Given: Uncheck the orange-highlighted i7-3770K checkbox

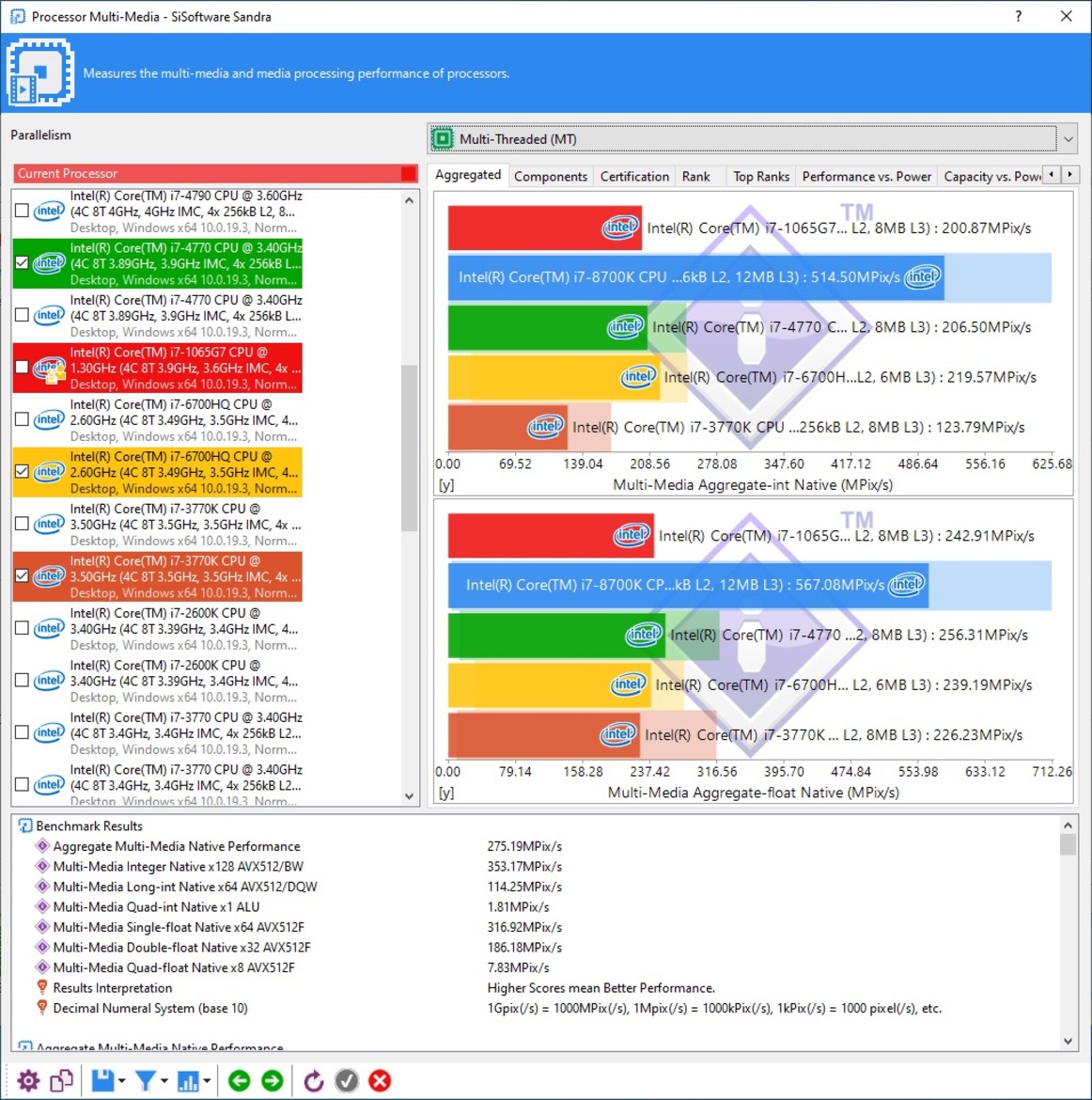Looking at the screenshot, I should [22, 576].
